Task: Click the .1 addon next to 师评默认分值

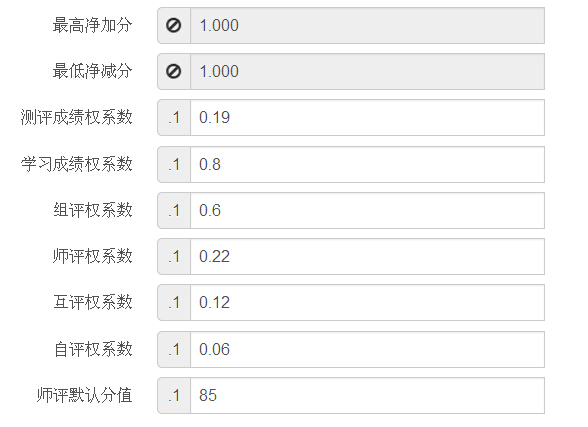Action: (x=174, y=396)
